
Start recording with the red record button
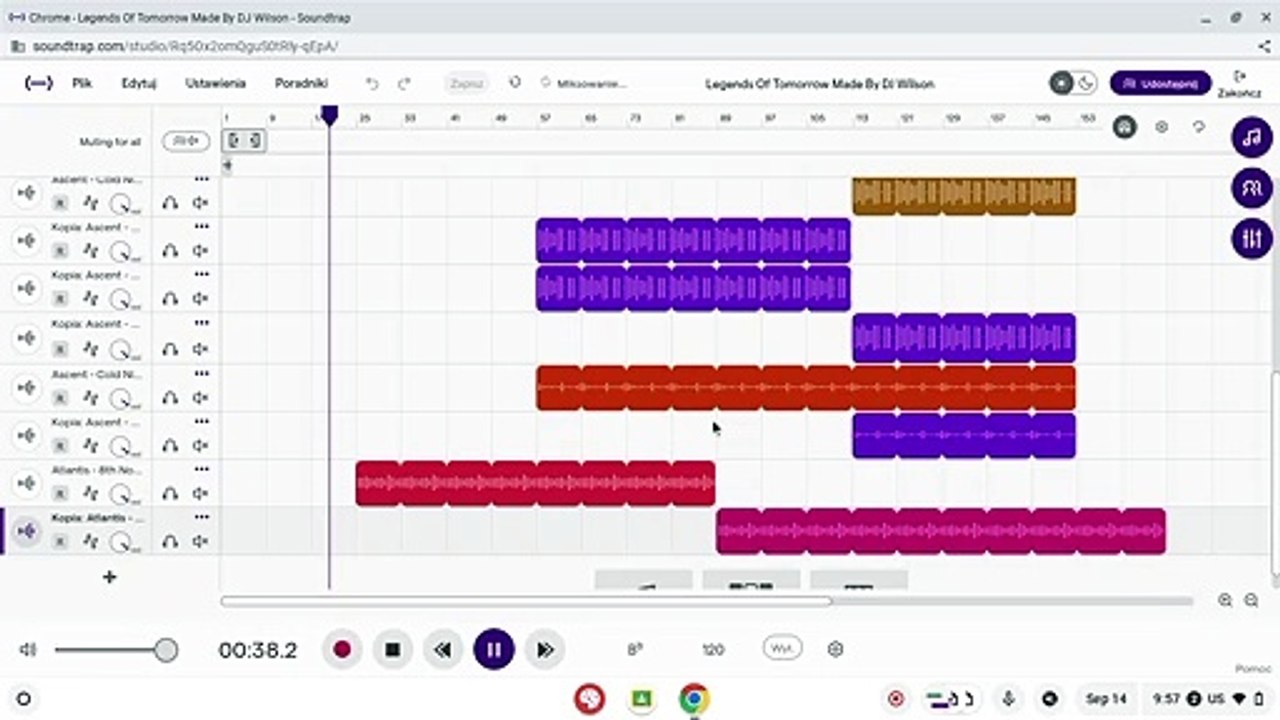pos(342,650)
